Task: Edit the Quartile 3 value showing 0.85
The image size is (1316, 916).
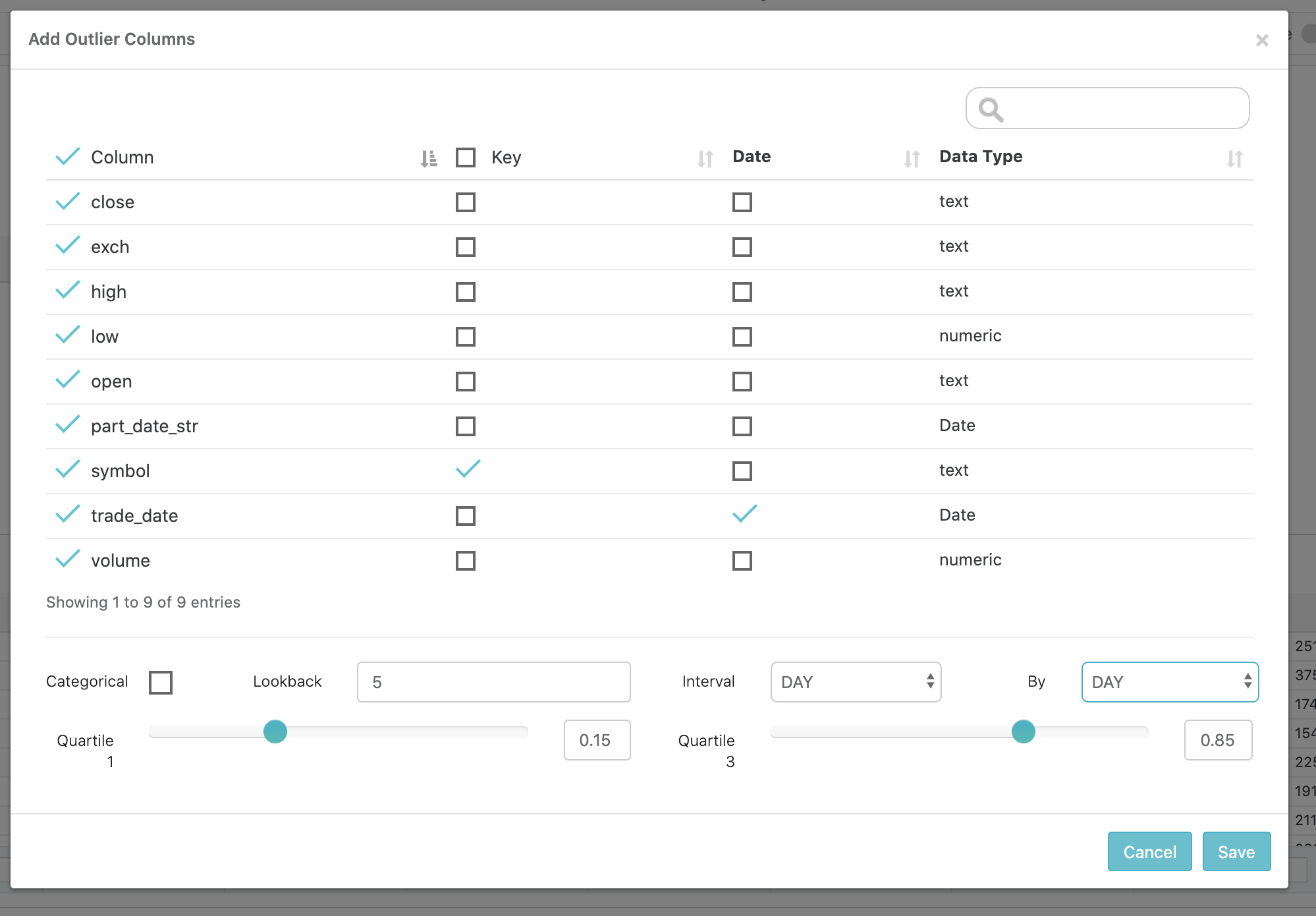Action: 1217,740
